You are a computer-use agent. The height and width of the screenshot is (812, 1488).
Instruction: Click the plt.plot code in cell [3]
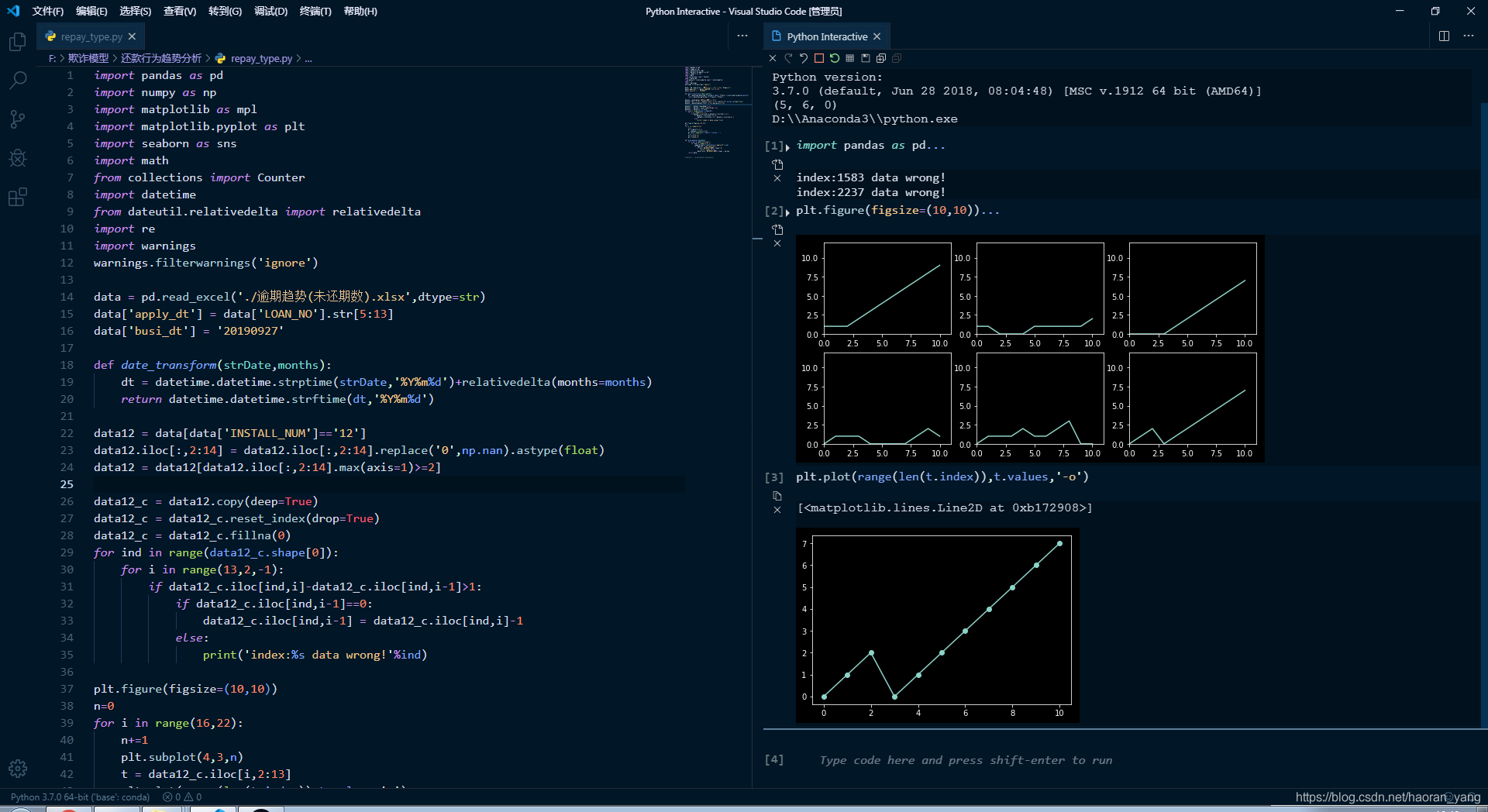[x=942, y=477]
